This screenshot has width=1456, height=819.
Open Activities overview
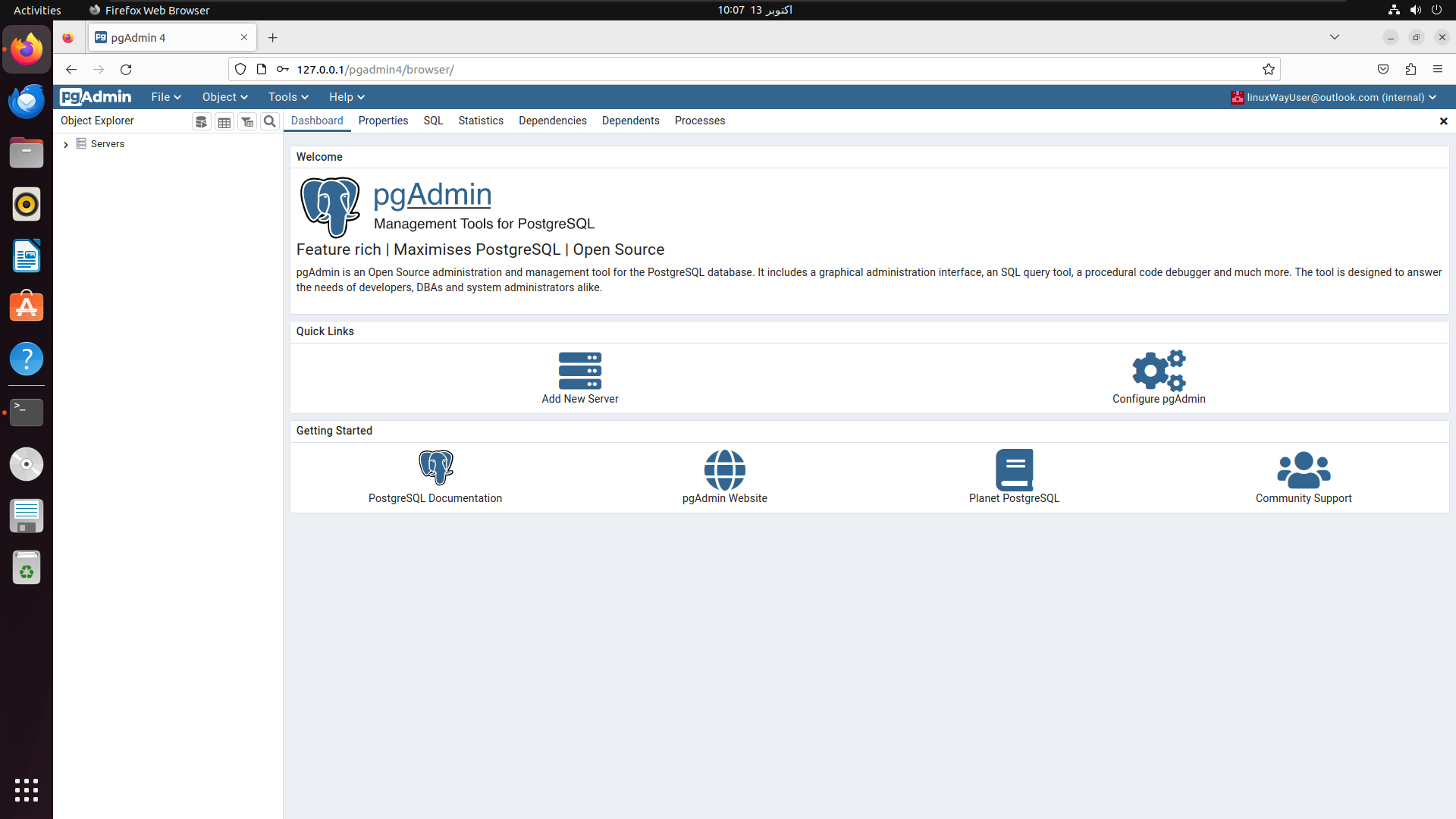(37, 10)
